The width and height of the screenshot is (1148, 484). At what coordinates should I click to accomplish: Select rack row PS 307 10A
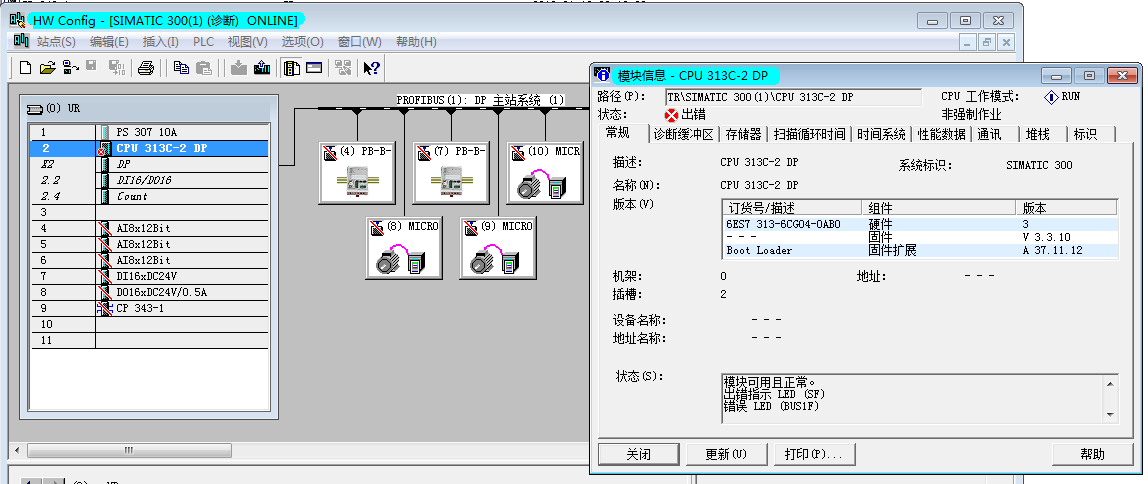coord(149,133)
